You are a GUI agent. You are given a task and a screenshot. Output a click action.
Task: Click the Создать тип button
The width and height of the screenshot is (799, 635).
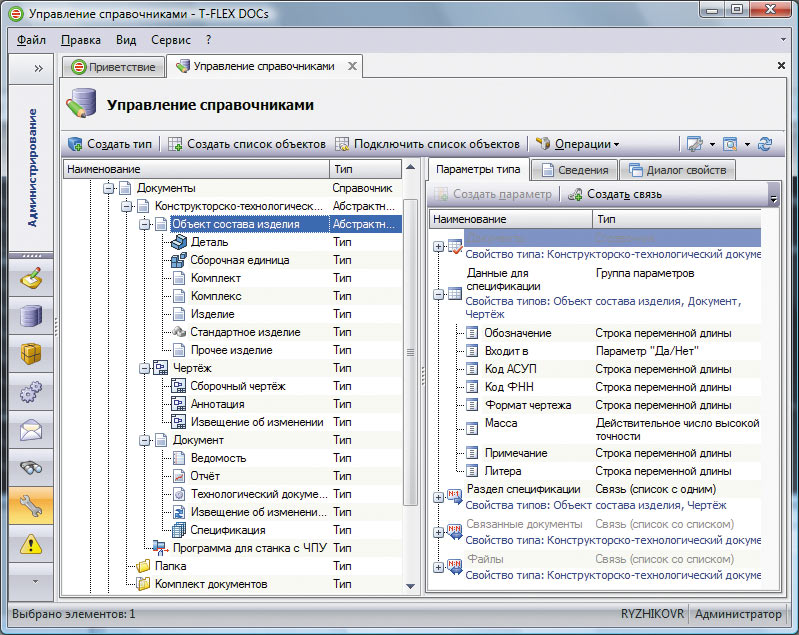click(x=110, y=144)
